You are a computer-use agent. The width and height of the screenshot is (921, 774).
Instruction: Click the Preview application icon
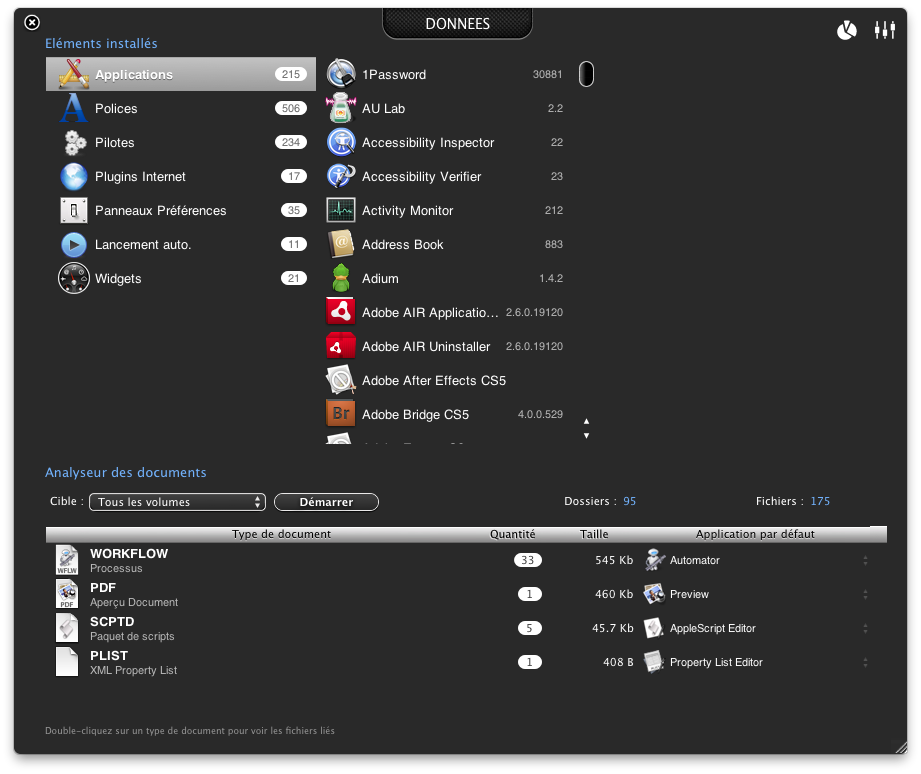point(654,594)
